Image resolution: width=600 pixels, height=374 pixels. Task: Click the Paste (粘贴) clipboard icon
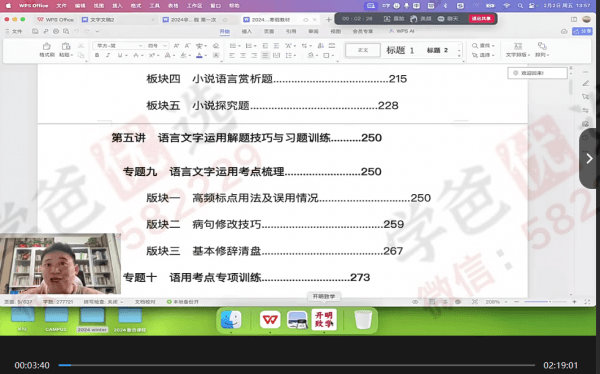66,46
